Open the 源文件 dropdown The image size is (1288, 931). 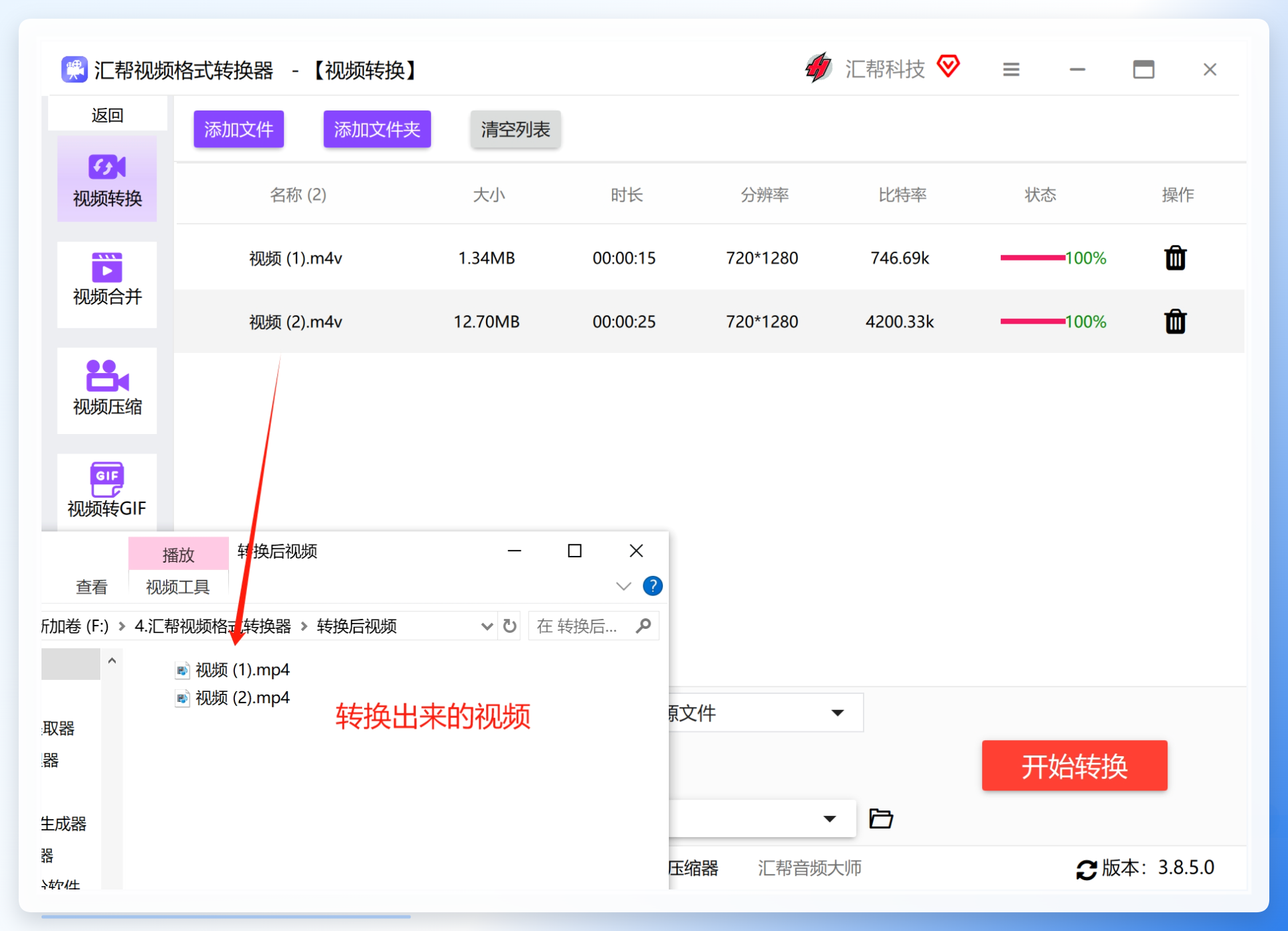[x=766, y=713]
